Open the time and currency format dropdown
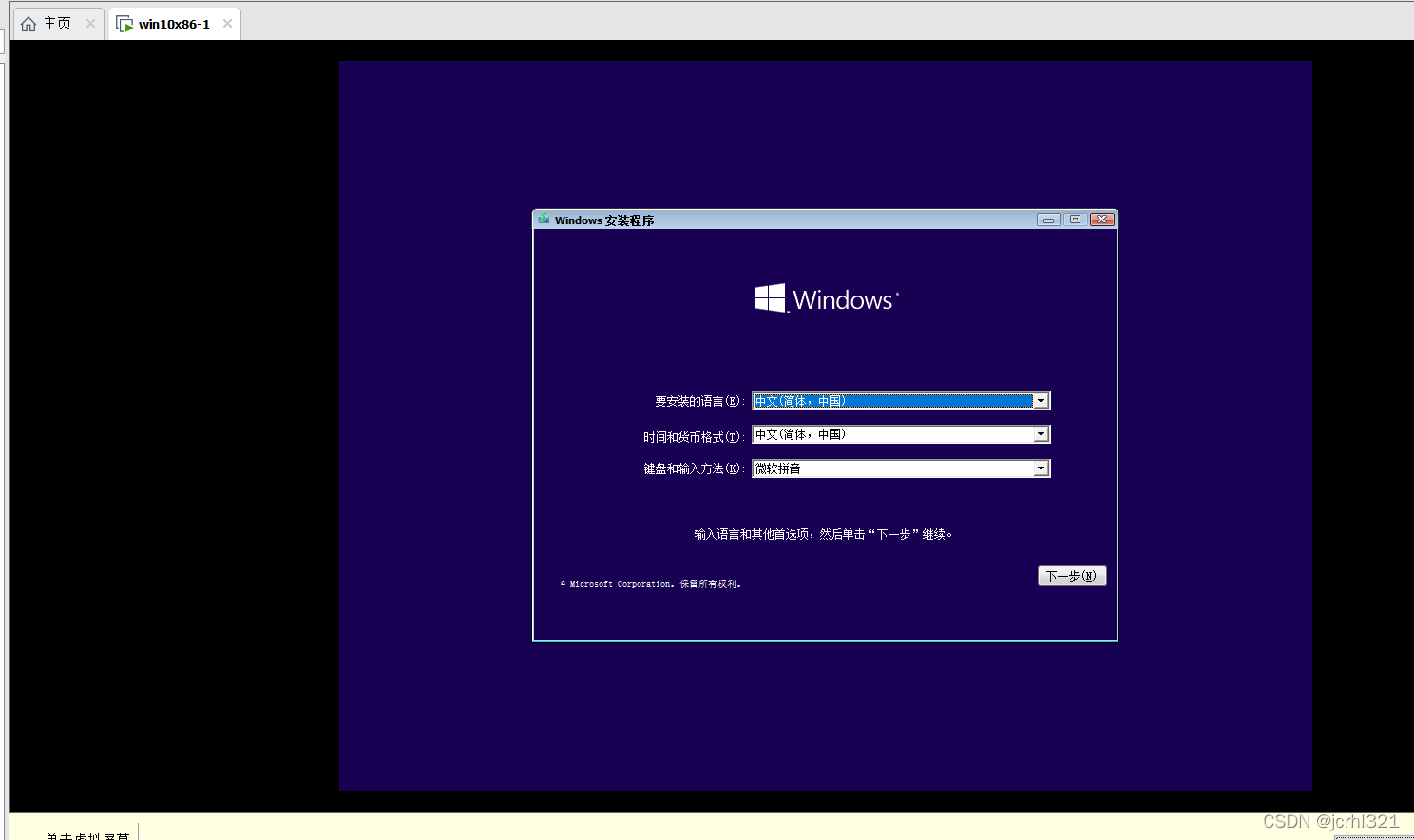Image resolution: width=1414 pixels, height=840 pixels. pyautogui.click(x=1041, y=434)
